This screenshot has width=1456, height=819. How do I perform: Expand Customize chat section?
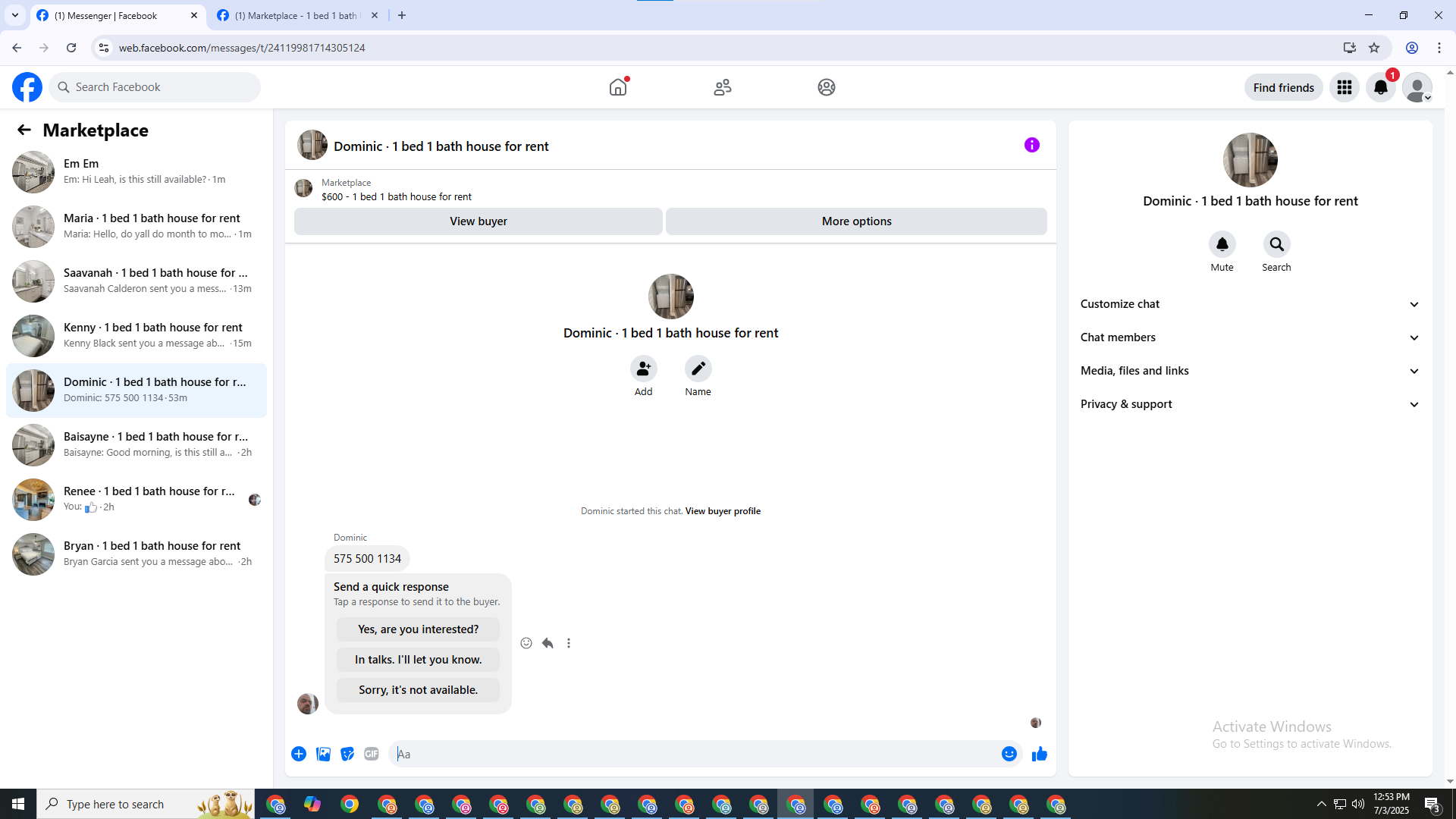[x=1249, y=304]
